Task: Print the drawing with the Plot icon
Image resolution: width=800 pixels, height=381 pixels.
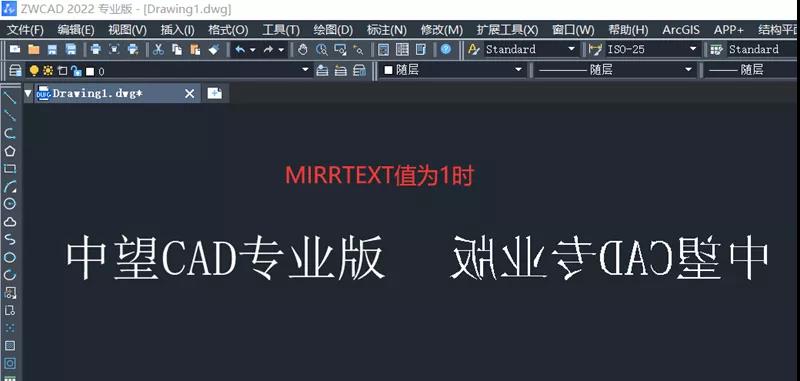Action: point(95,49)
